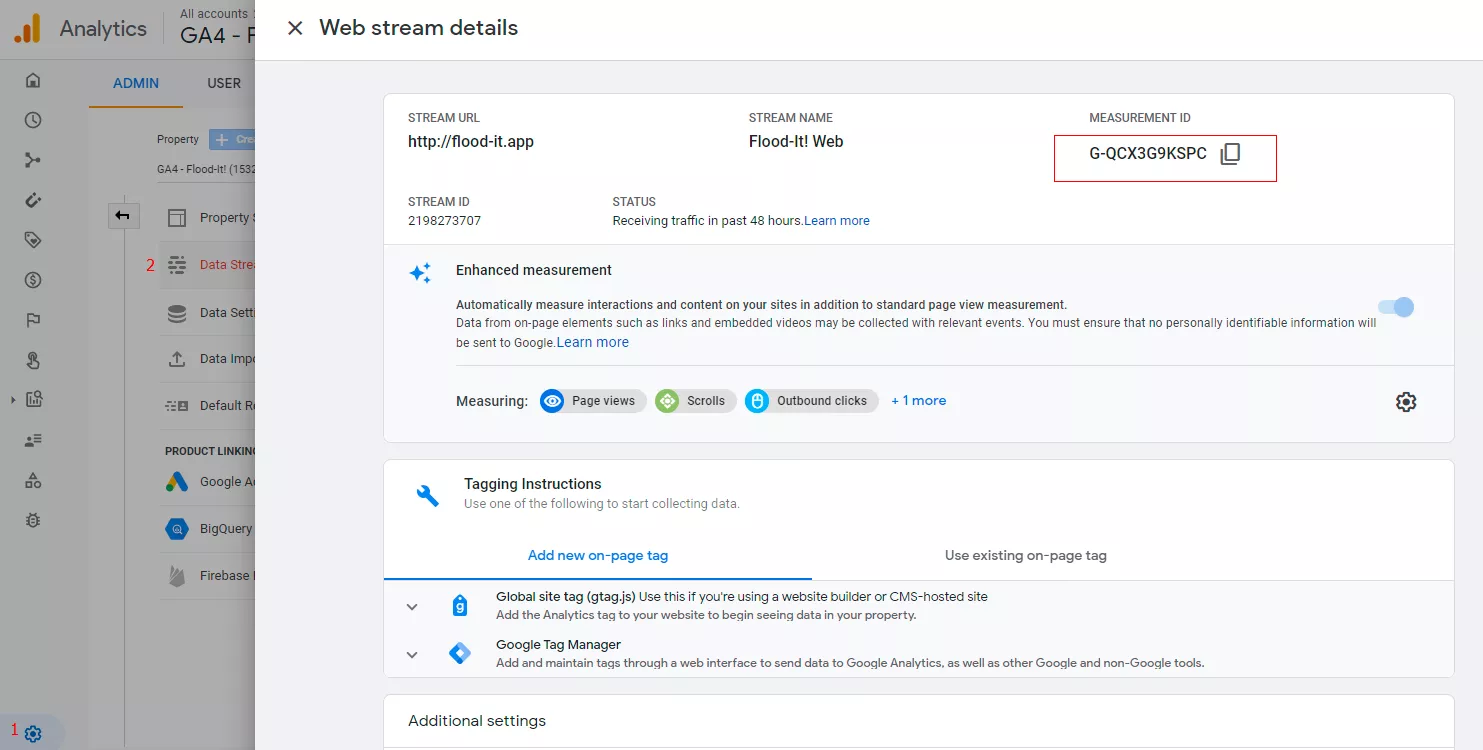The width and height of the screenshot is (1483, 750).
Task: Click the Create Property button
Action: pos(232,139)
